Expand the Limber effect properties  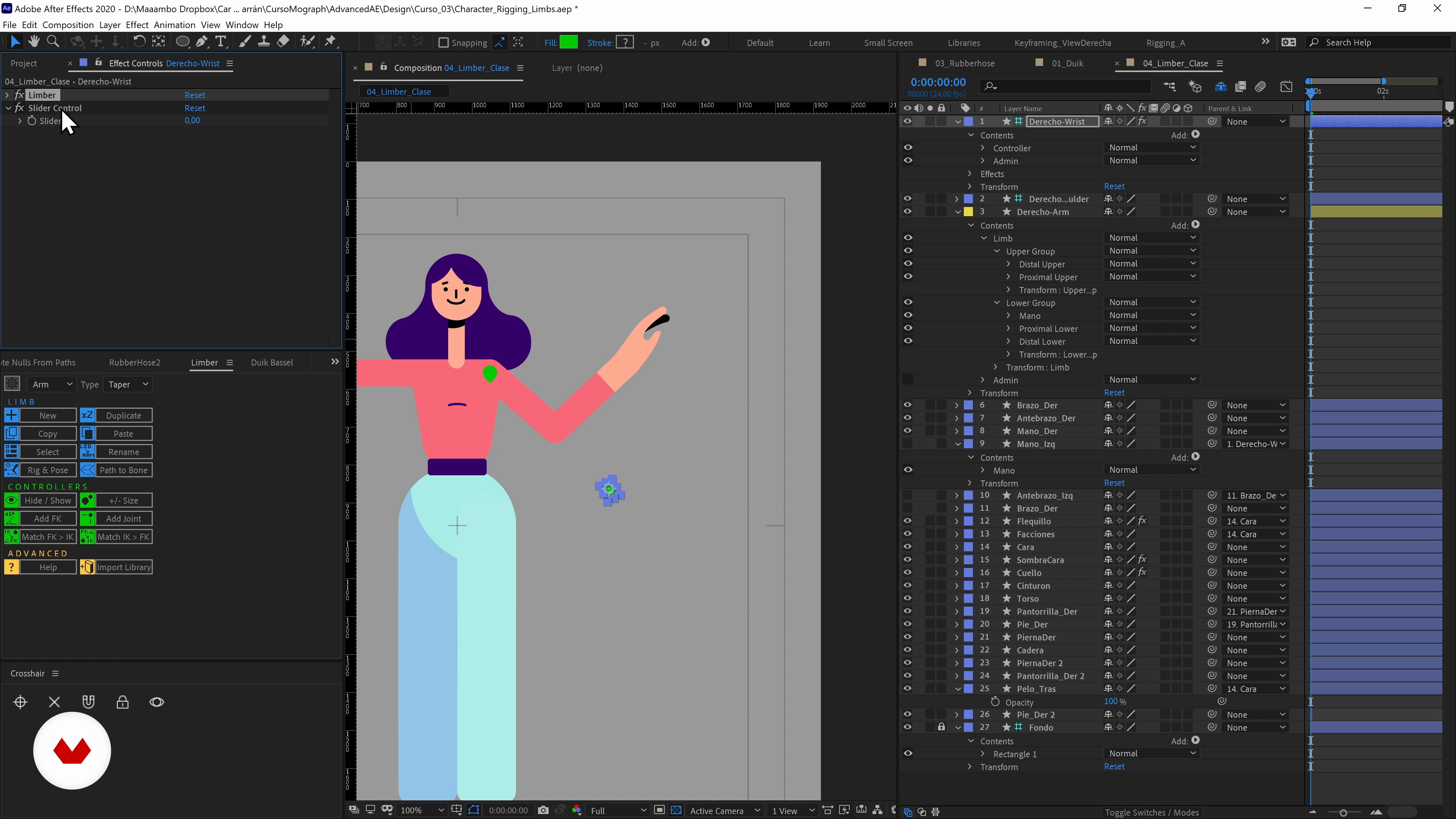tap(7, 95)
